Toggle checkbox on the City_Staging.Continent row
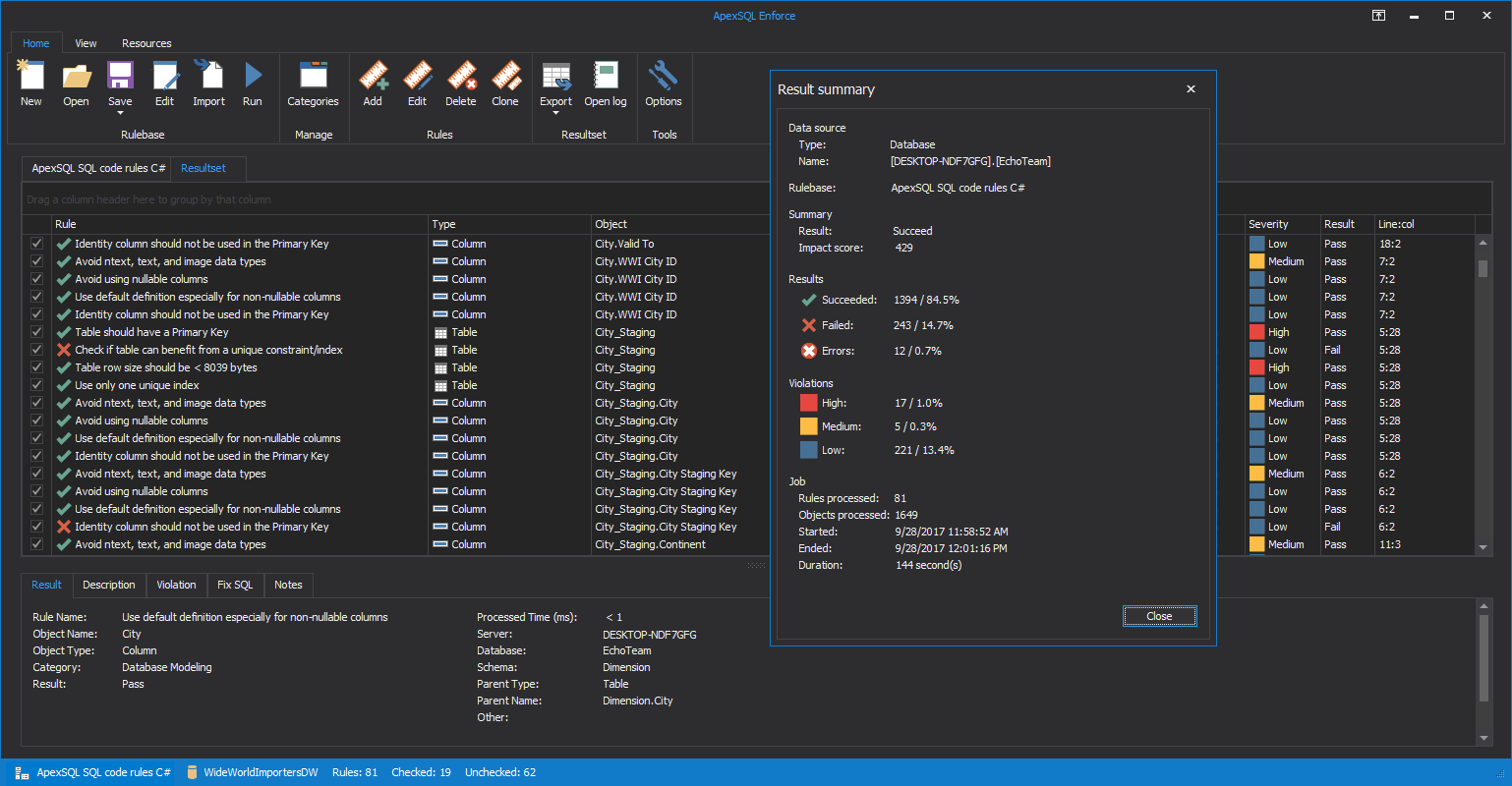 [36, 544]
